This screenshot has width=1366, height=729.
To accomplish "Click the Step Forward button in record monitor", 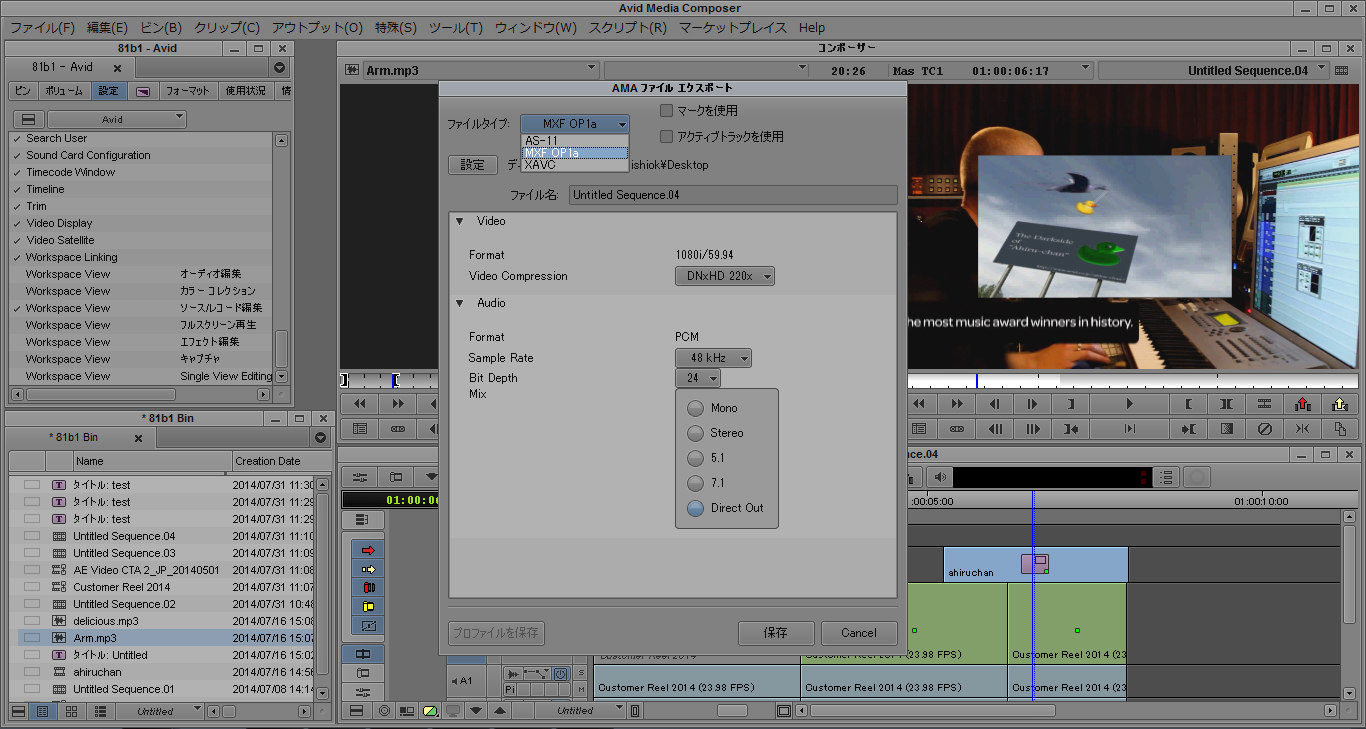I will [1034, 404].
